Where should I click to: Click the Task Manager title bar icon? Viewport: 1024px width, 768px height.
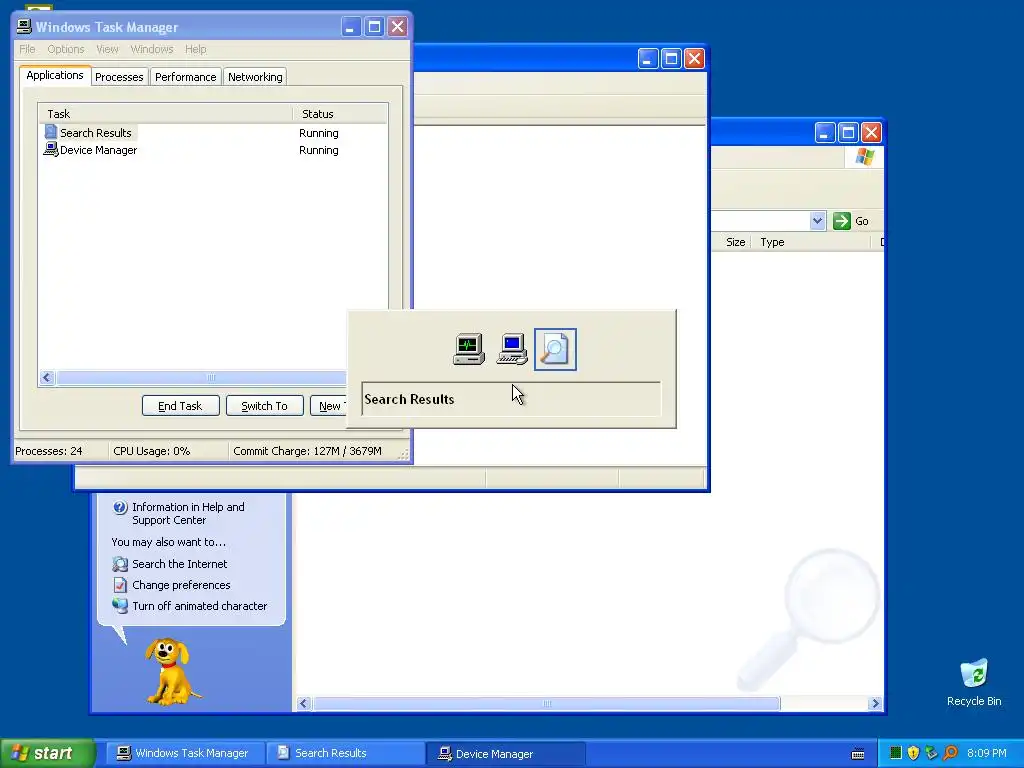[x=24, y=26]
